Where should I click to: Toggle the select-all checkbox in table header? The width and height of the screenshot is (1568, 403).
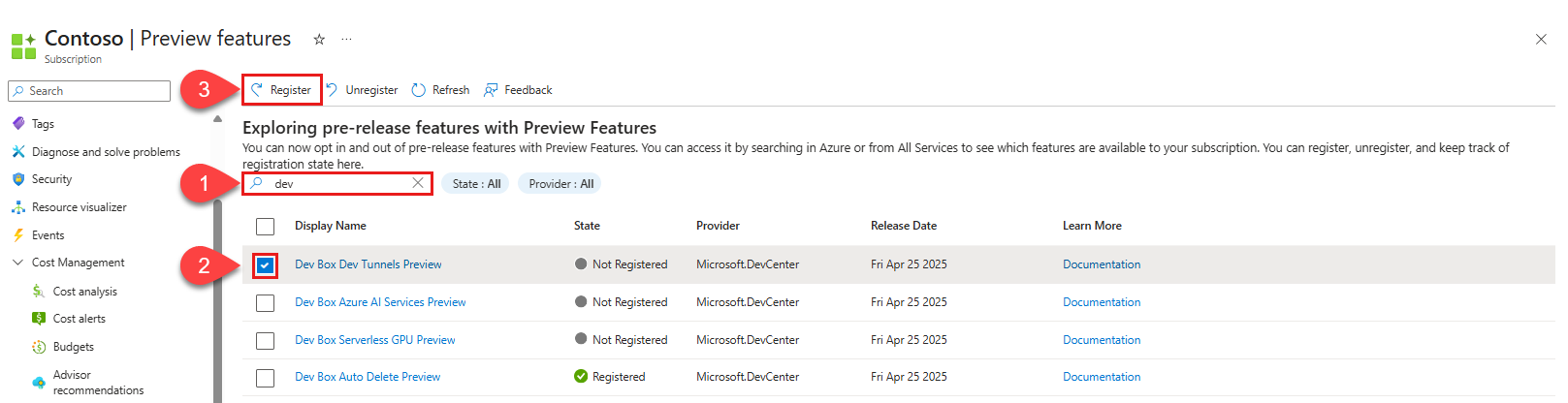click(265, 226)
